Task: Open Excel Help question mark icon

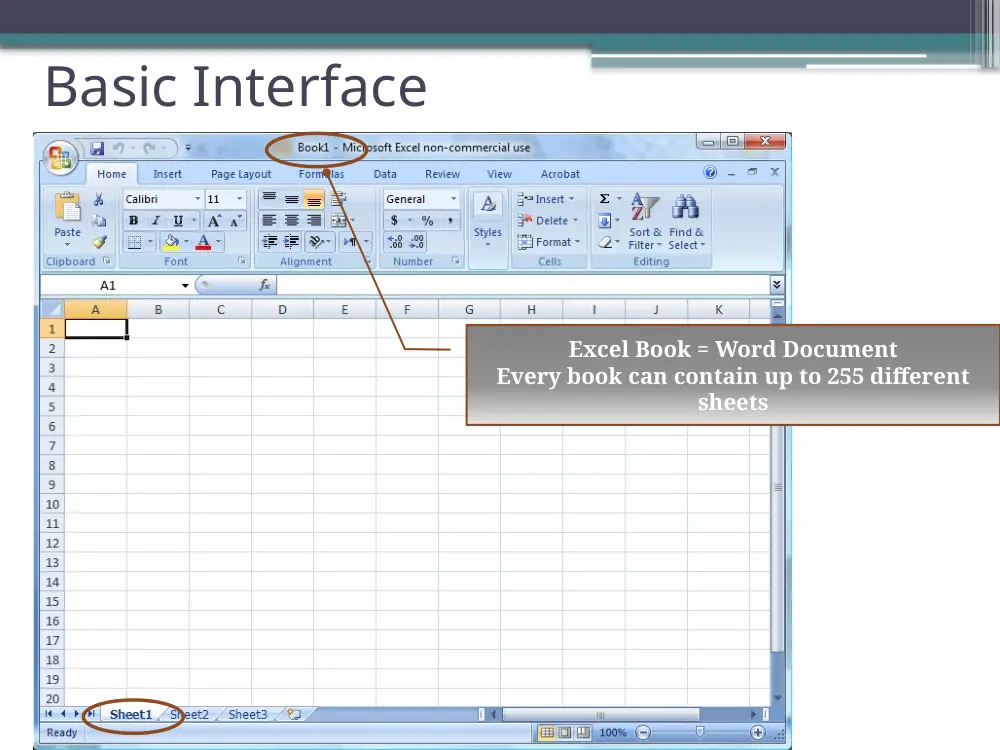Action: 710,172
